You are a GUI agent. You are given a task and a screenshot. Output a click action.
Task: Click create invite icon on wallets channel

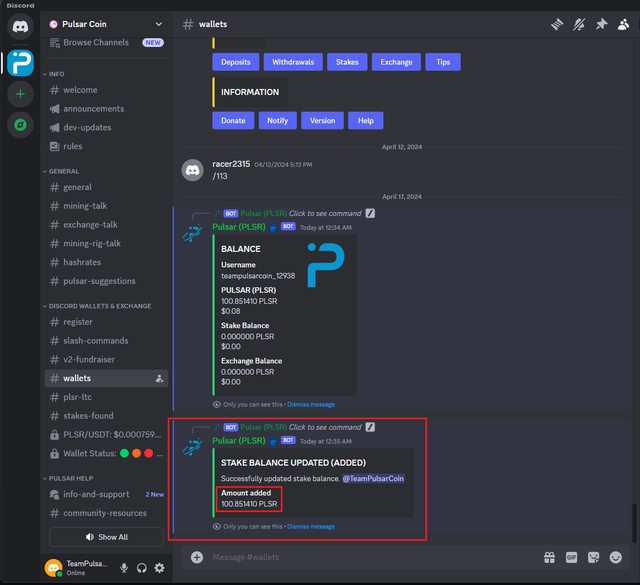click(x=159, y=378)
